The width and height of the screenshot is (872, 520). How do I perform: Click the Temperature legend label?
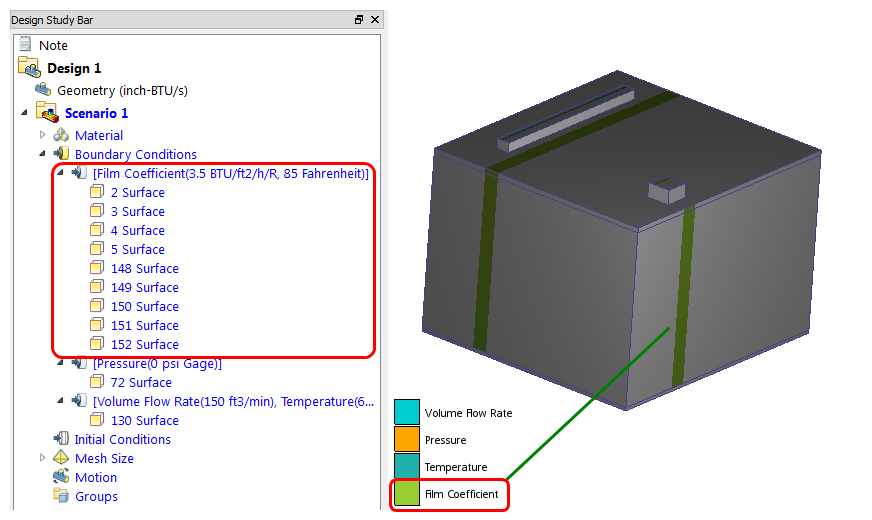456,467
